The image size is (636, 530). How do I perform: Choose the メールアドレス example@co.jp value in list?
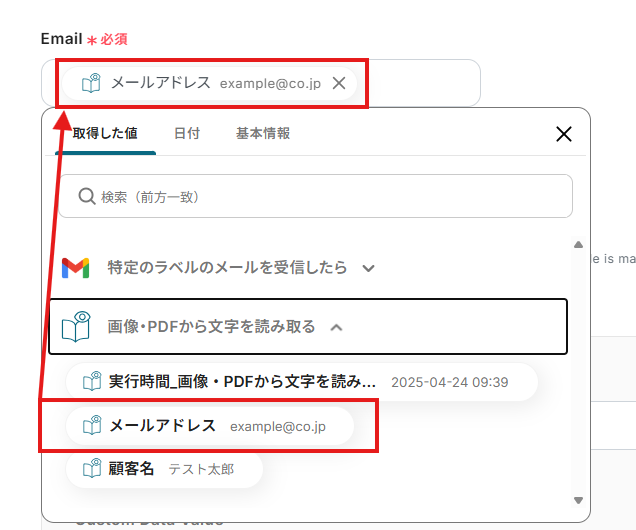[210, 426]
